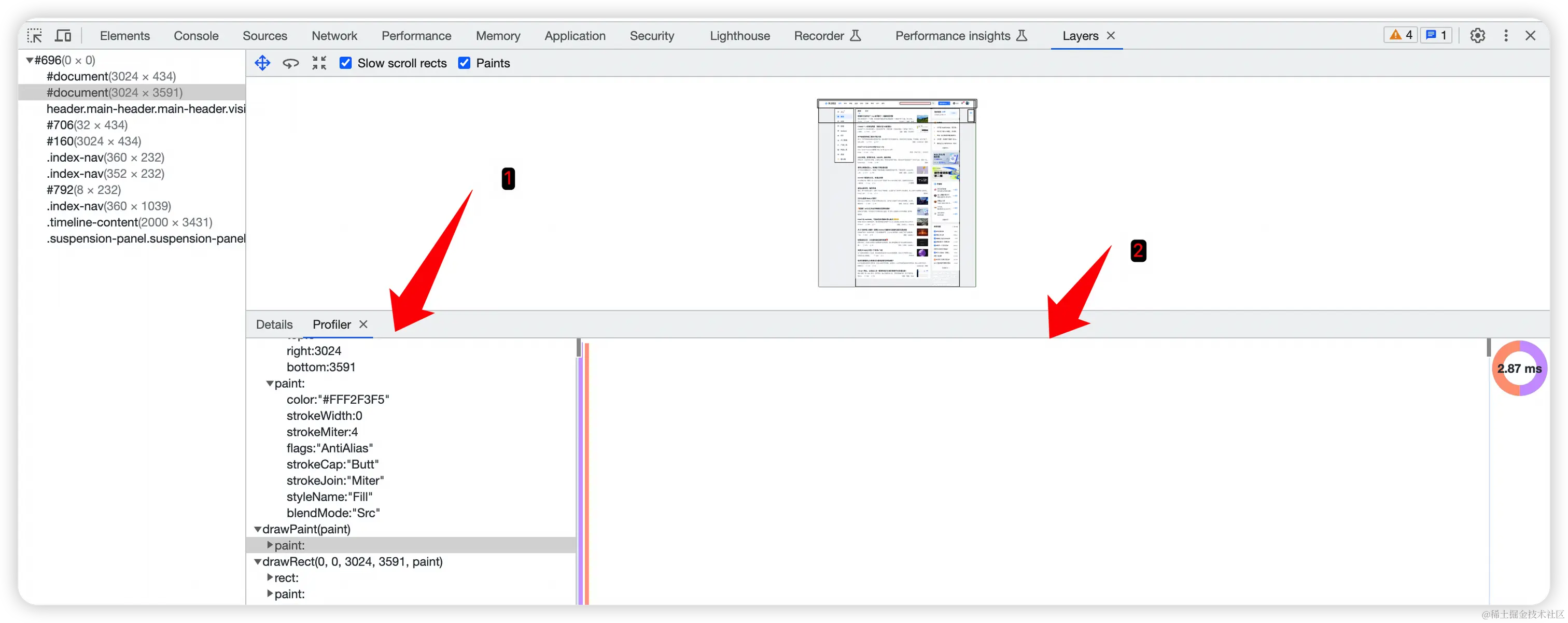Close the Profiler tab
The width and height of the screenshot is (1568, 623).
tap(363, 324)
